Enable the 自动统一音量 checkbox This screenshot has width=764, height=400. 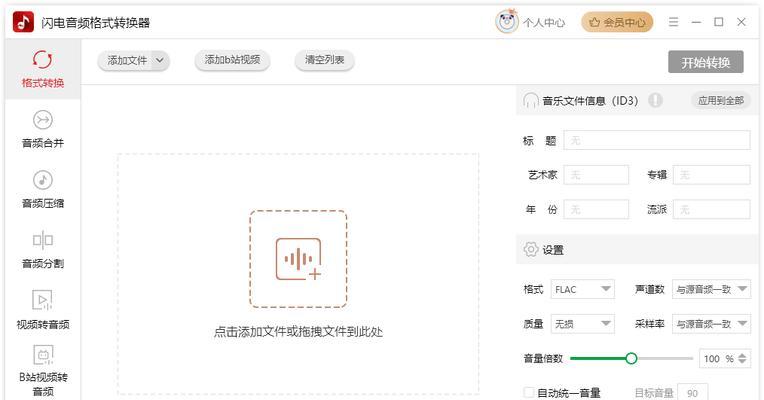(x=529, y=392)
